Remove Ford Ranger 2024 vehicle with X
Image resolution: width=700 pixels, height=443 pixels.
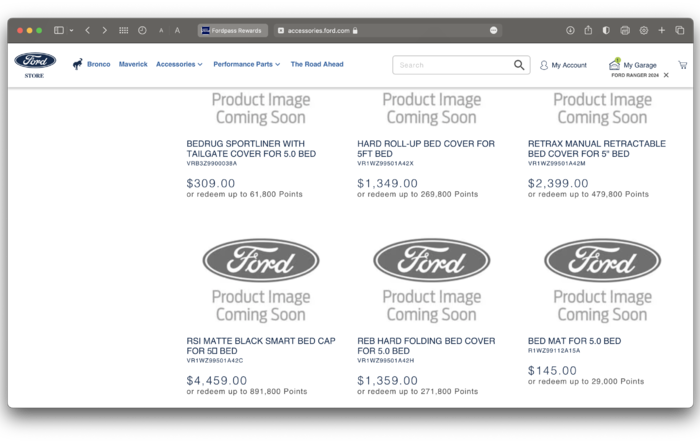(666, 75)
